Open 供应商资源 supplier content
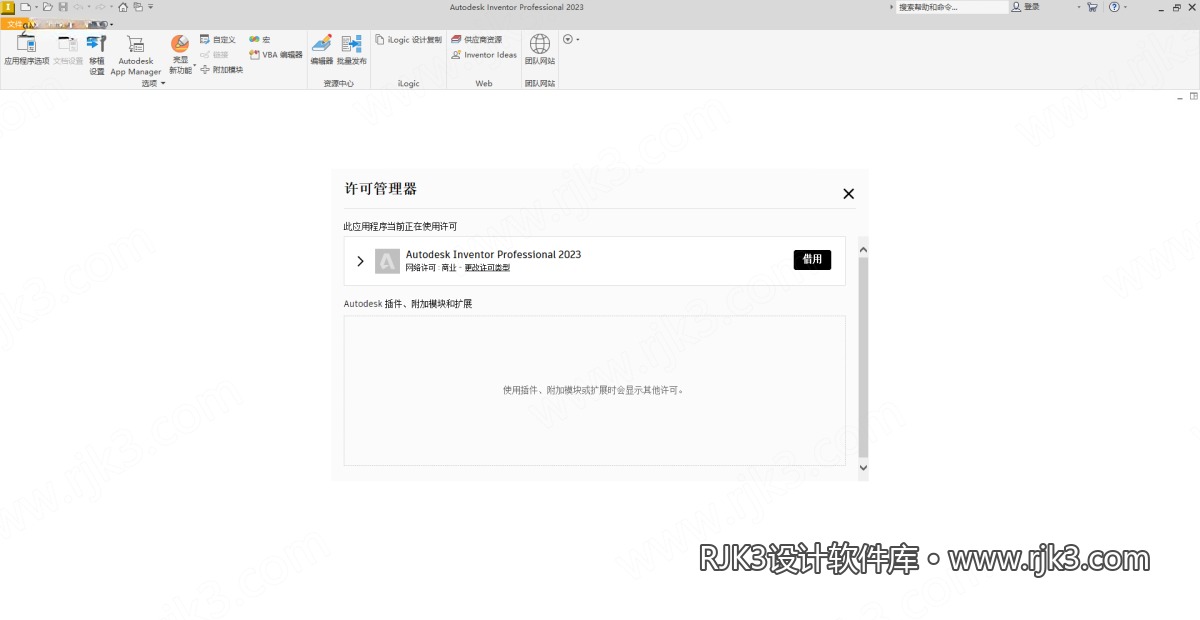This screenshot has height=620, width=1200. (x=477, y=40)
